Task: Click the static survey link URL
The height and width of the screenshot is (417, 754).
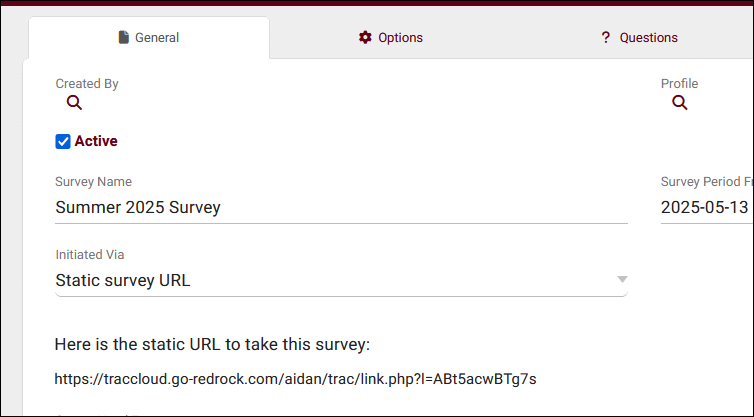Action: 296,379
